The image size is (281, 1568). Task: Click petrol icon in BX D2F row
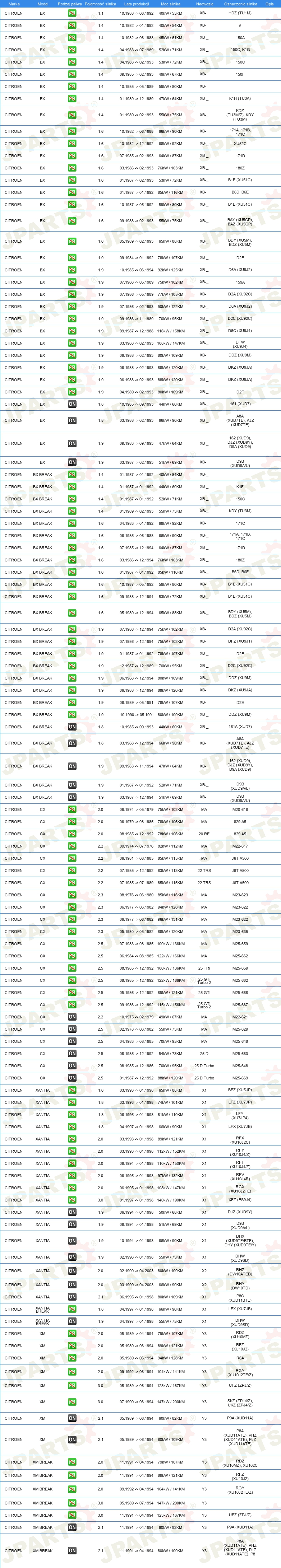(72, 392)
